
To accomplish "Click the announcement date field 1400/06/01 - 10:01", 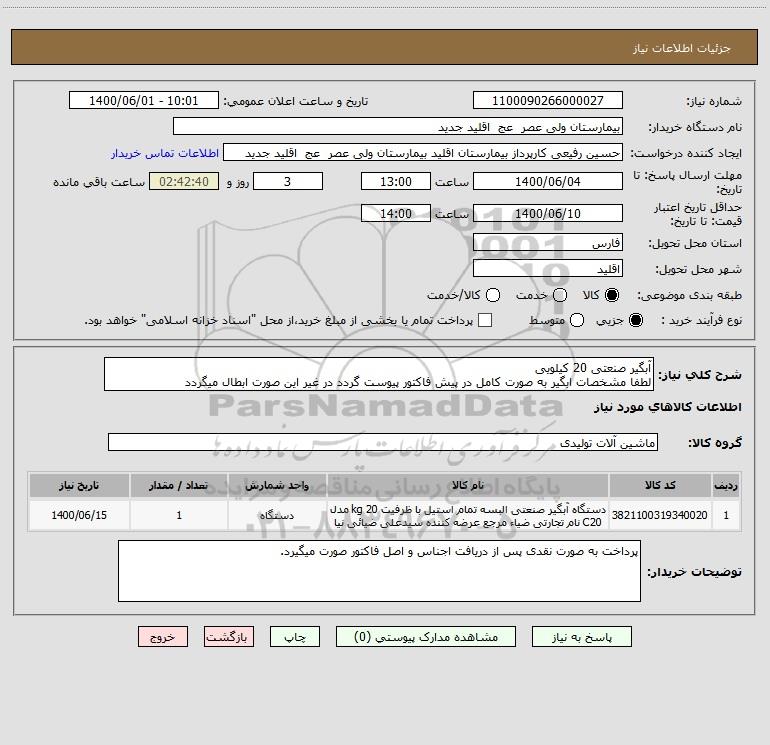I will [144, 100].
